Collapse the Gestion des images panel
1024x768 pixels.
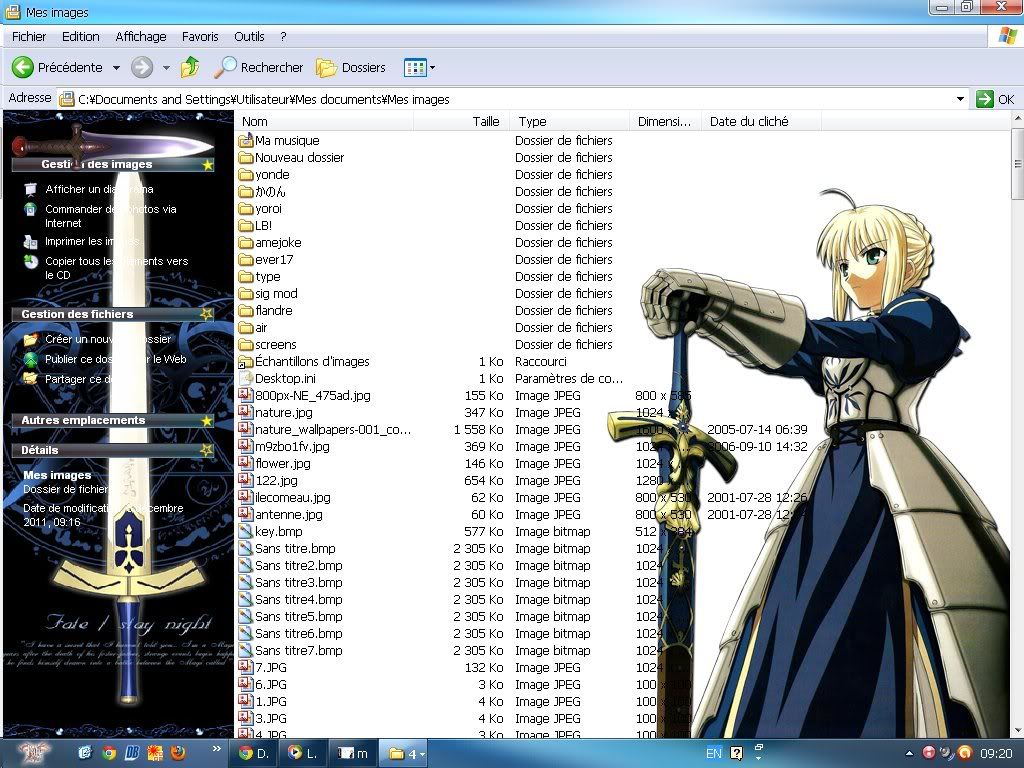coord(207,164)
